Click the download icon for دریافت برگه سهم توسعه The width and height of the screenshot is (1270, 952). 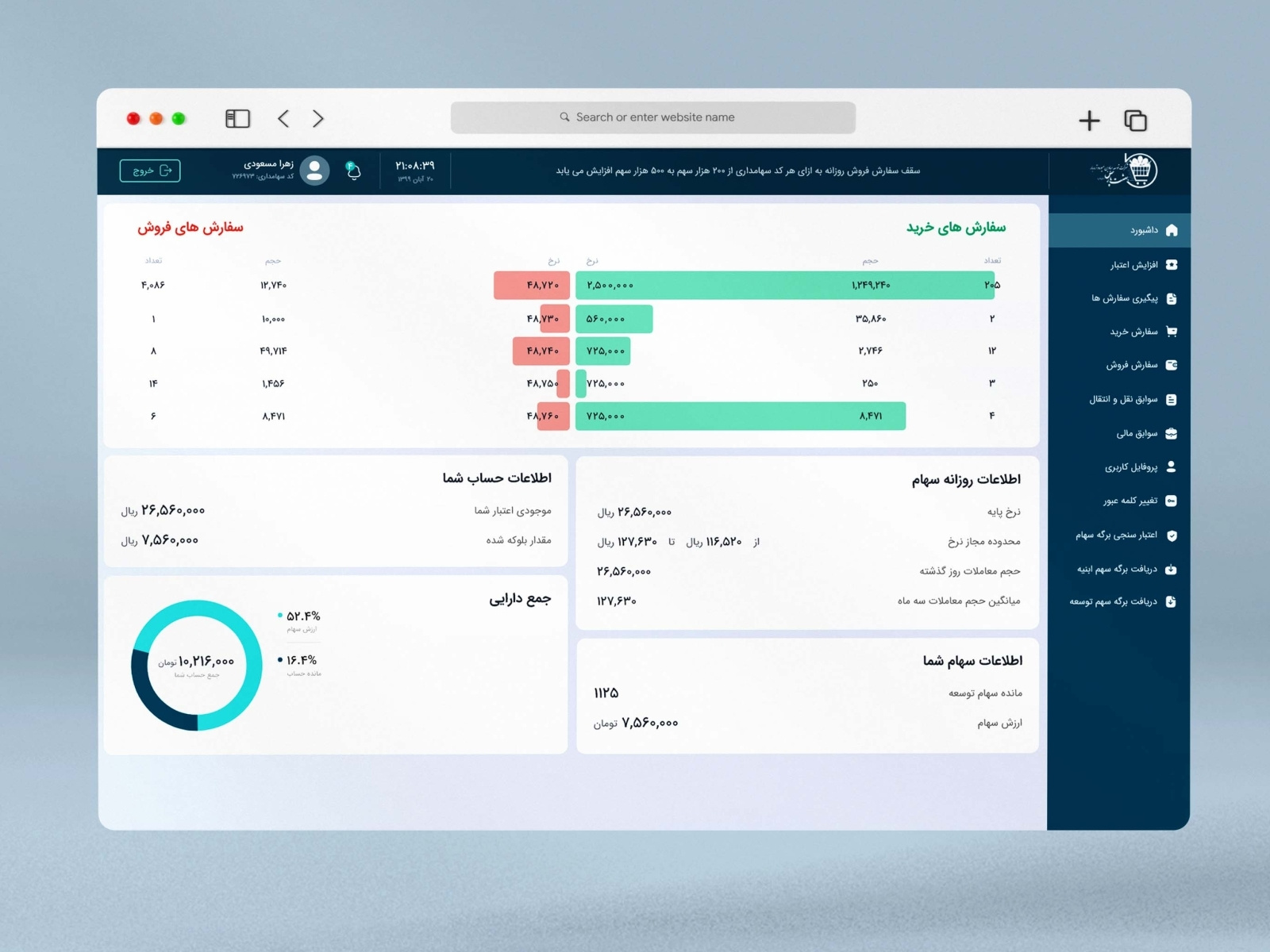coord(1172,601)
